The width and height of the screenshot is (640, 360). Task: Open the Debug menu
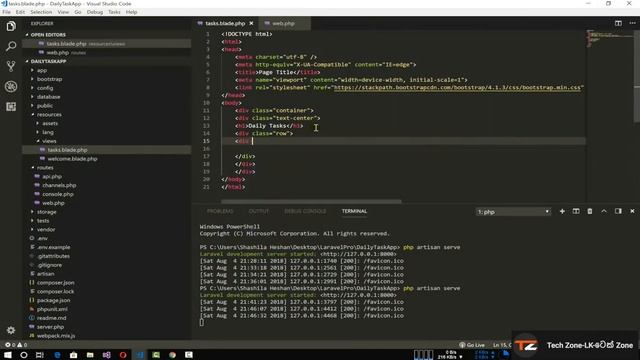pos(95,12)
